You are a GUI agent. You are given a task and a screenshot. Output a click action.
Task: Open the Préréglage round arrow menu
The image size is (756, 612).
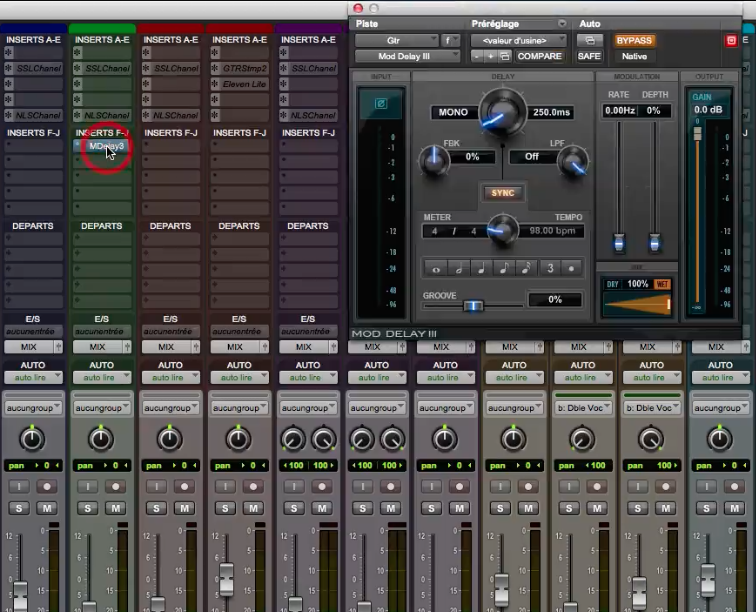[x=562, y=24]
